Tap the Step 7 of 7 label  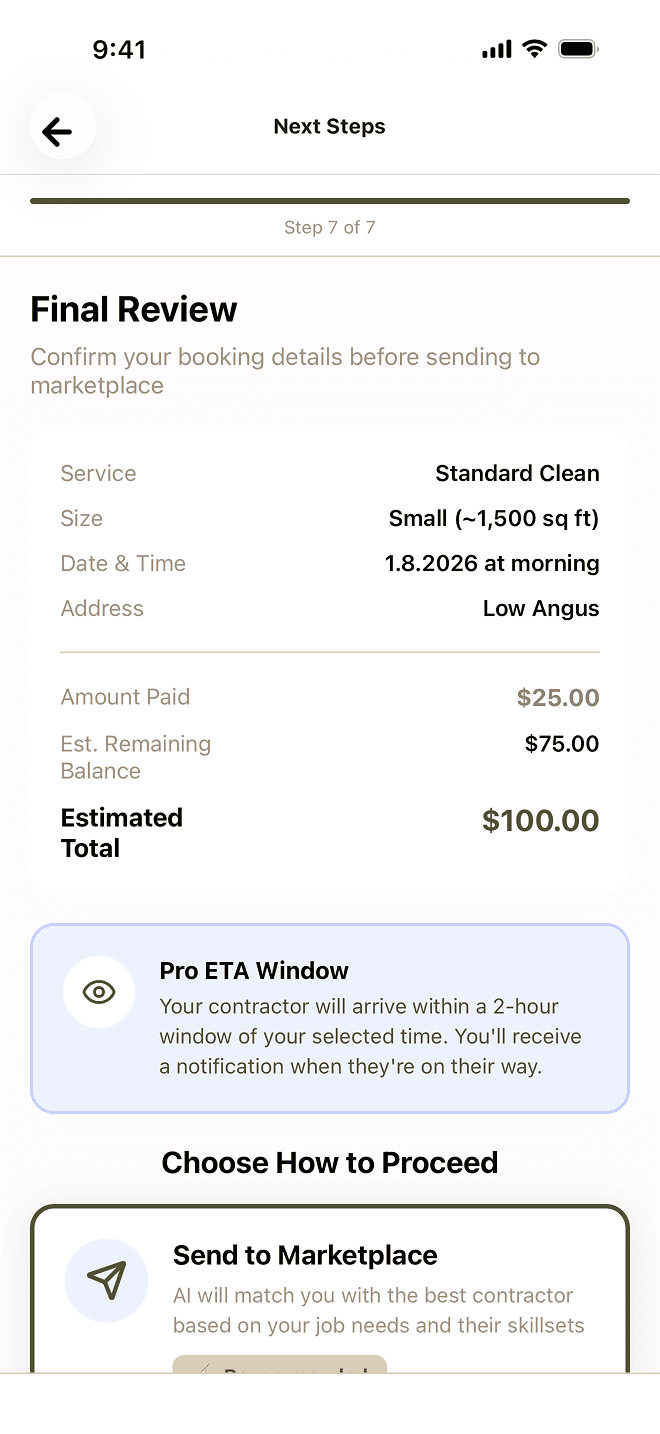click(330, 228)
